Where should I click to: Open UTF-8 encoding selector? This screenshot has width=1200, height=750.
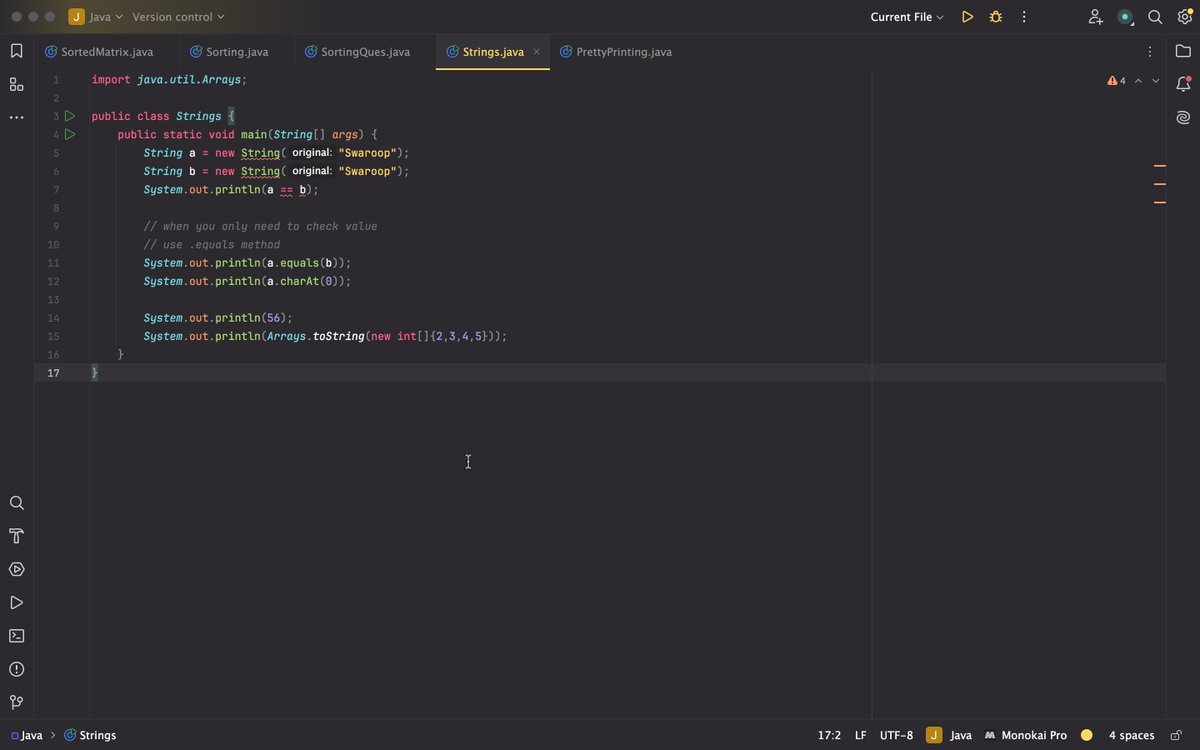[x=896, y=735]
